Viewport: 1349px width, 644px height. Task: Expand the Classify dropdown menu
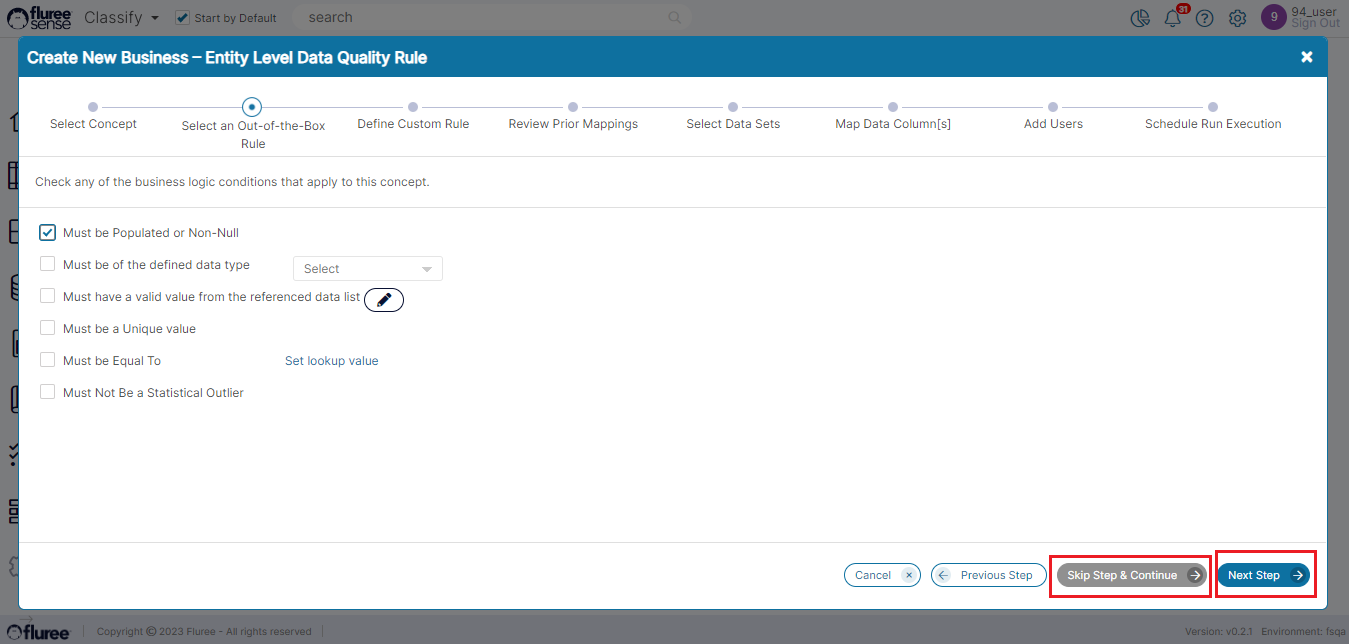coord(121,18)
